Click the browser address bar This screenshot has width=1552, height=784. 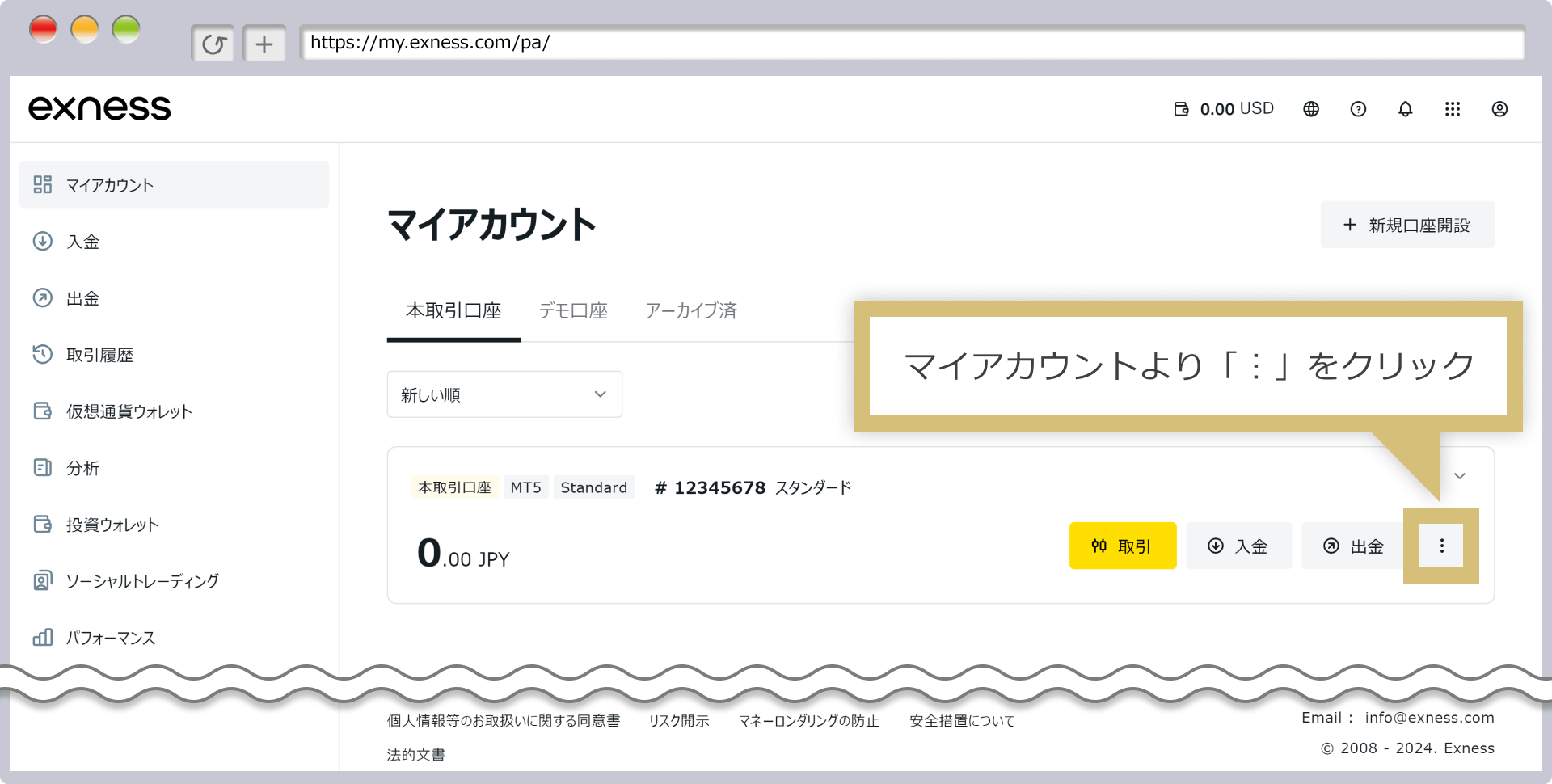click(x=913, y=43)
